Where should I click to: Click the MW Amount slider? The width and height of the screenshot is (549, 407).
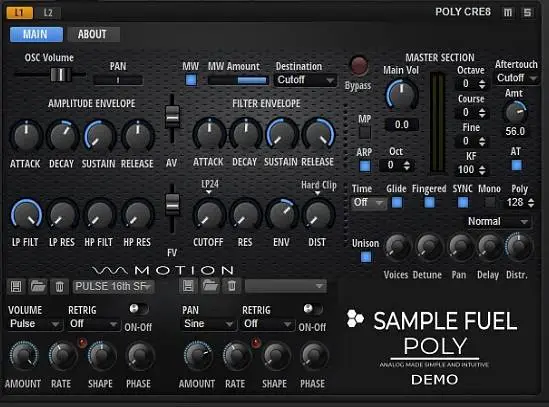click(238, 80)
